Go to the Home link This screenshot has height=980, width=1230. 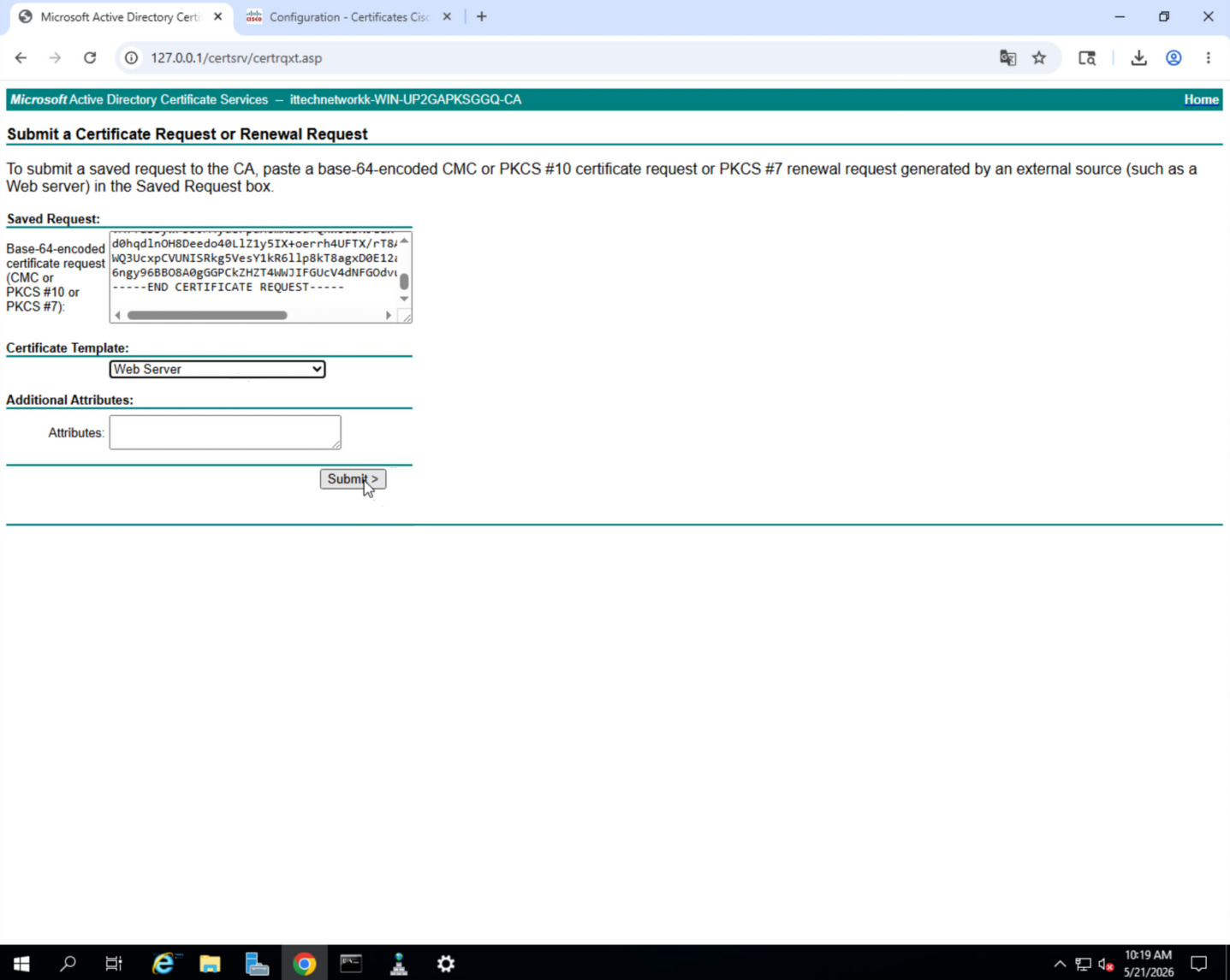pyautogui.click(x=1201, y=99)
